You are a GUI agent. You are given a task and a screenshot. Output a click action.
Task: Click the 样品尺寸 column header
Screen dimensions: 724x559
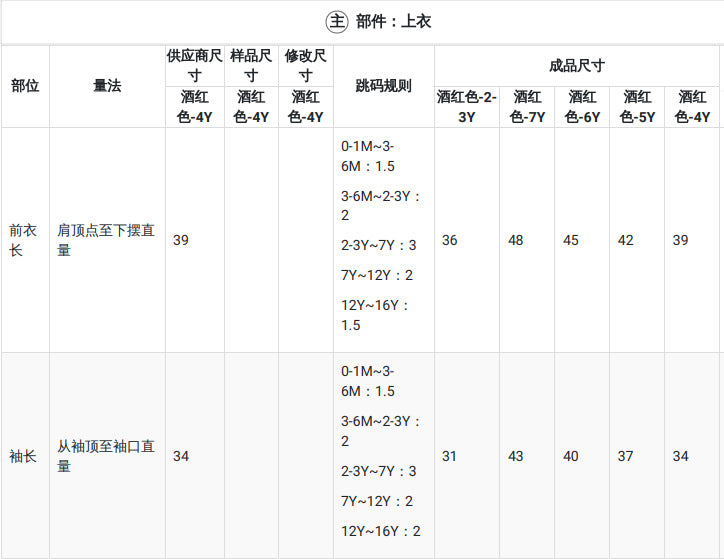(x=251, y=66)
